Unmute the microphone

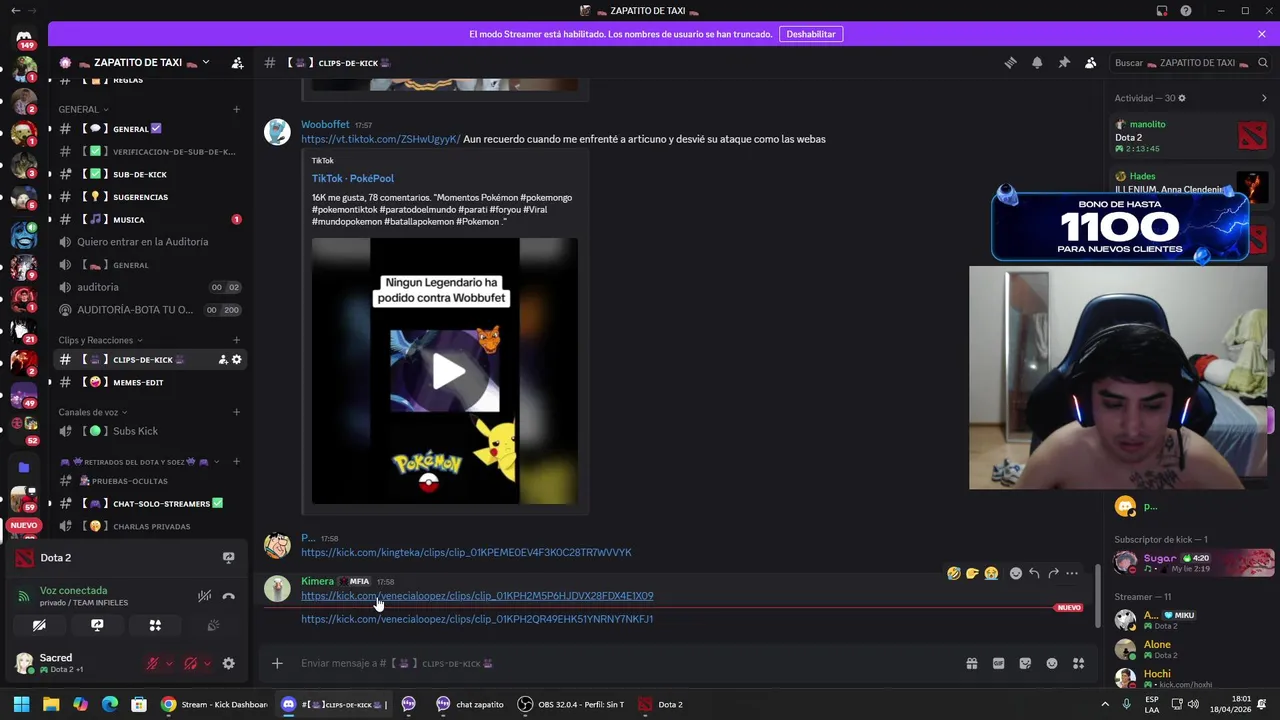(153, 663)
